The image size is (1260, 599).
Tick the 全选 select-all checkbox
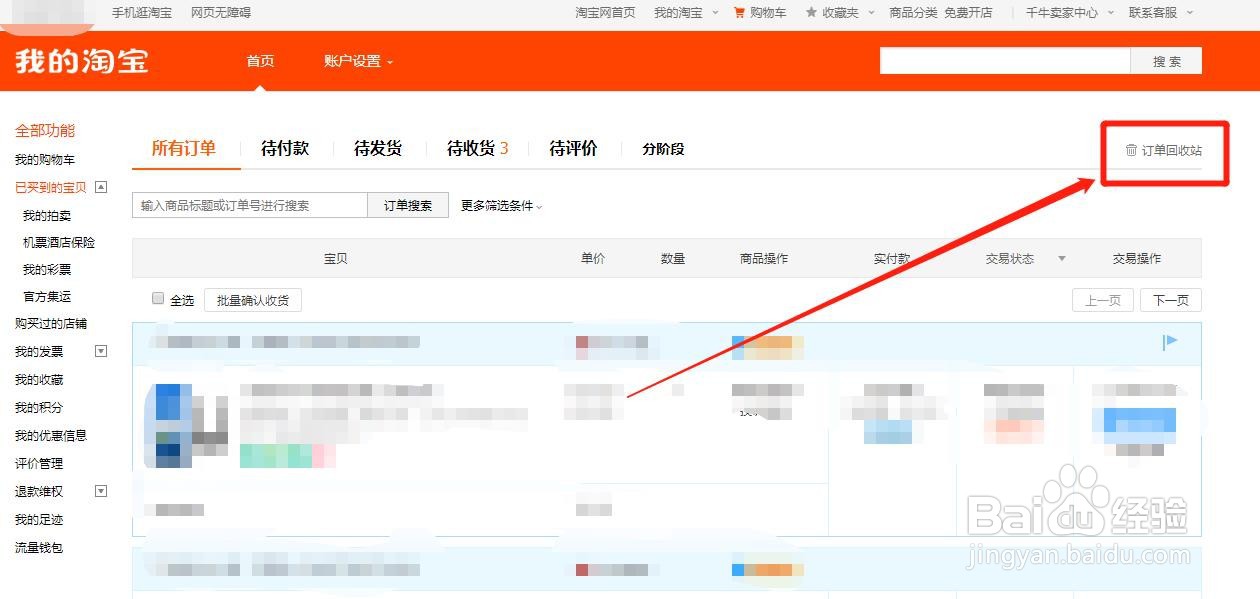[x=158, y=298]
